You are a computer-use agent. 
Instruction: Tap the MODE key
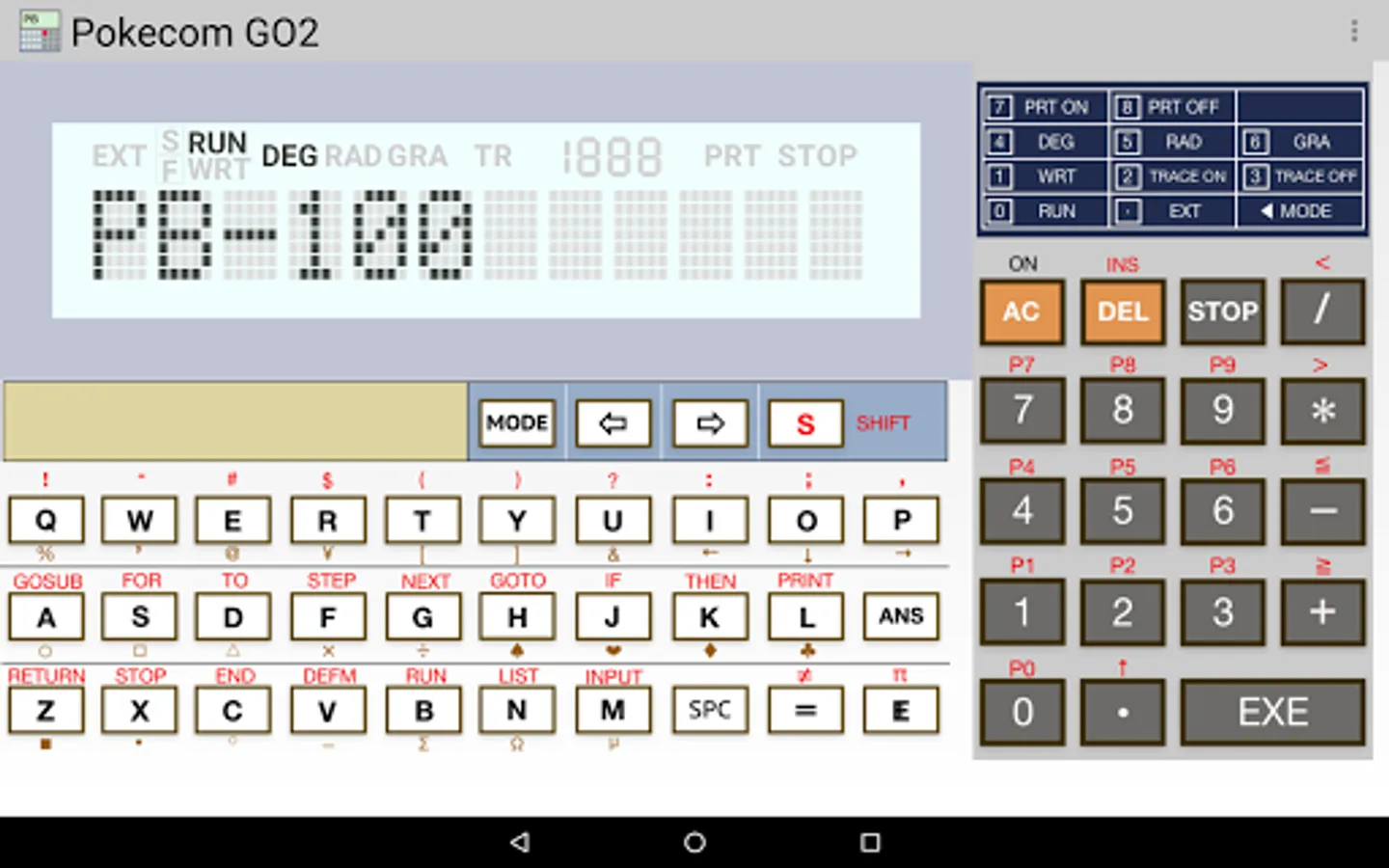click(x=517, y=422)
